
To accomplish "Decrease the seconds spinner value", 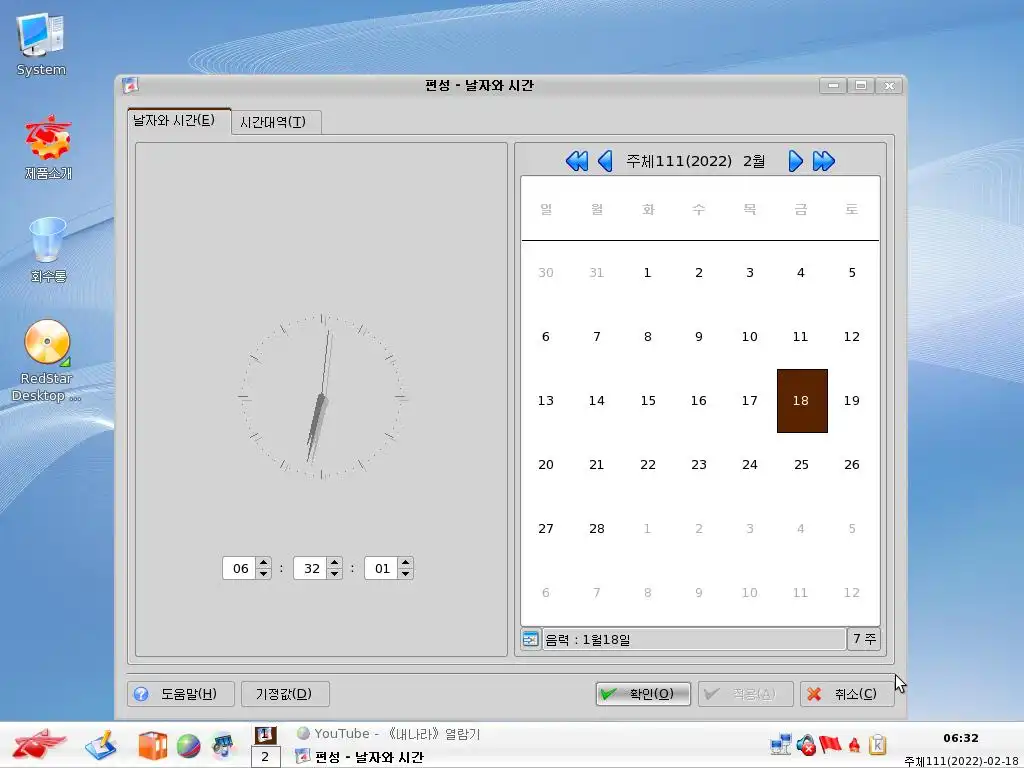I will (406, 573).
